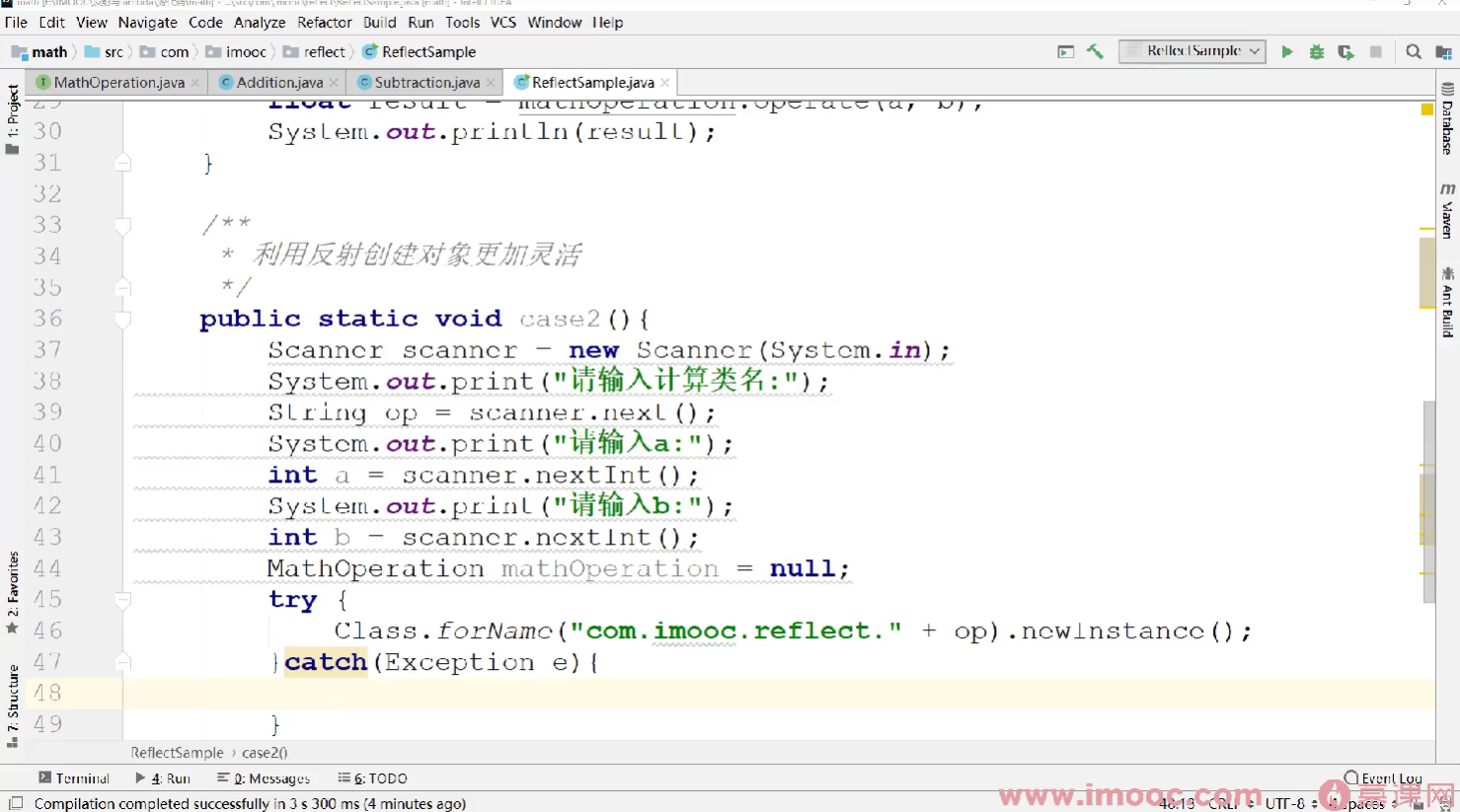Image resolution: width=1460 pixels, height=812 pixels.
Task: Close the Addition.java tab
Action: click(x=334, y=83)
